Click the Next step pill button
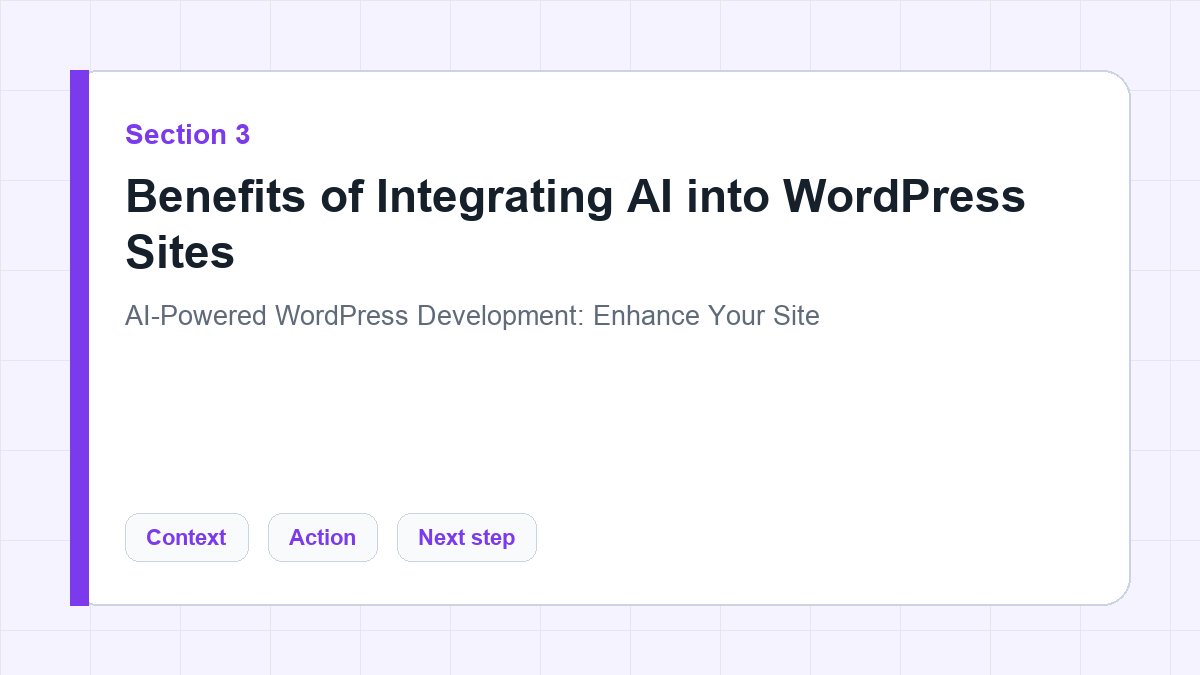The height and width of the screenshot is (675, 1200). [467, 537]
